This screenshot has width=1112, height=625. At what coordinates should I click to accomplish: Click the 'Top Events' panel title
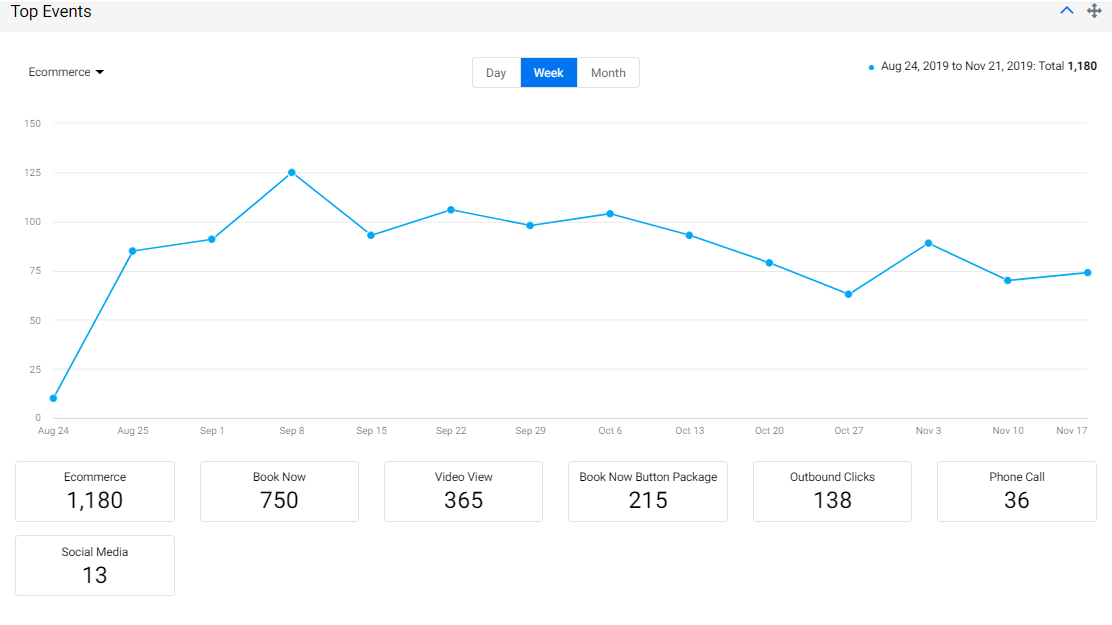coord(51,11)
